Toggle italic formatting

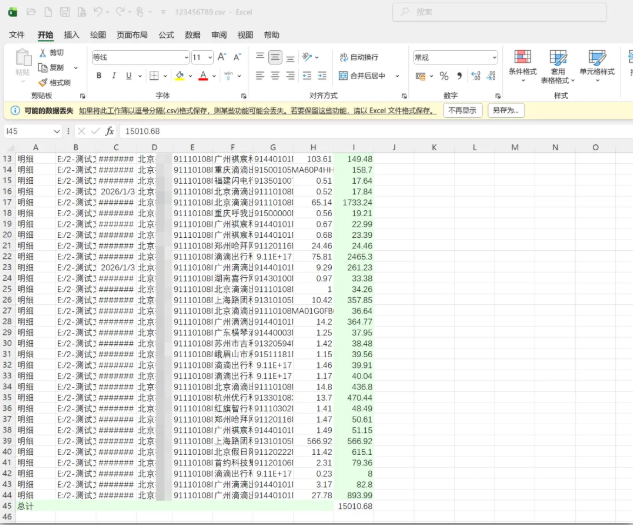pyautogui.click(x=114, y=76)
